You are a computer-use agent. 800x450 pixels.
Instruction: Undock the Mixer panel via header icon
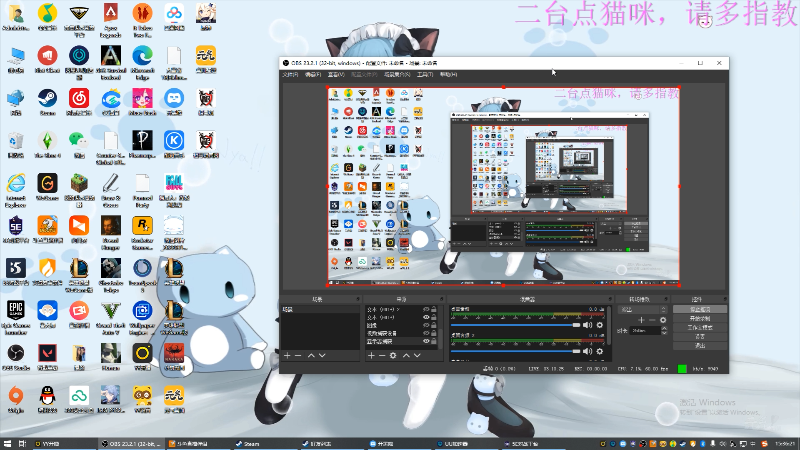(x=610, y=299)
